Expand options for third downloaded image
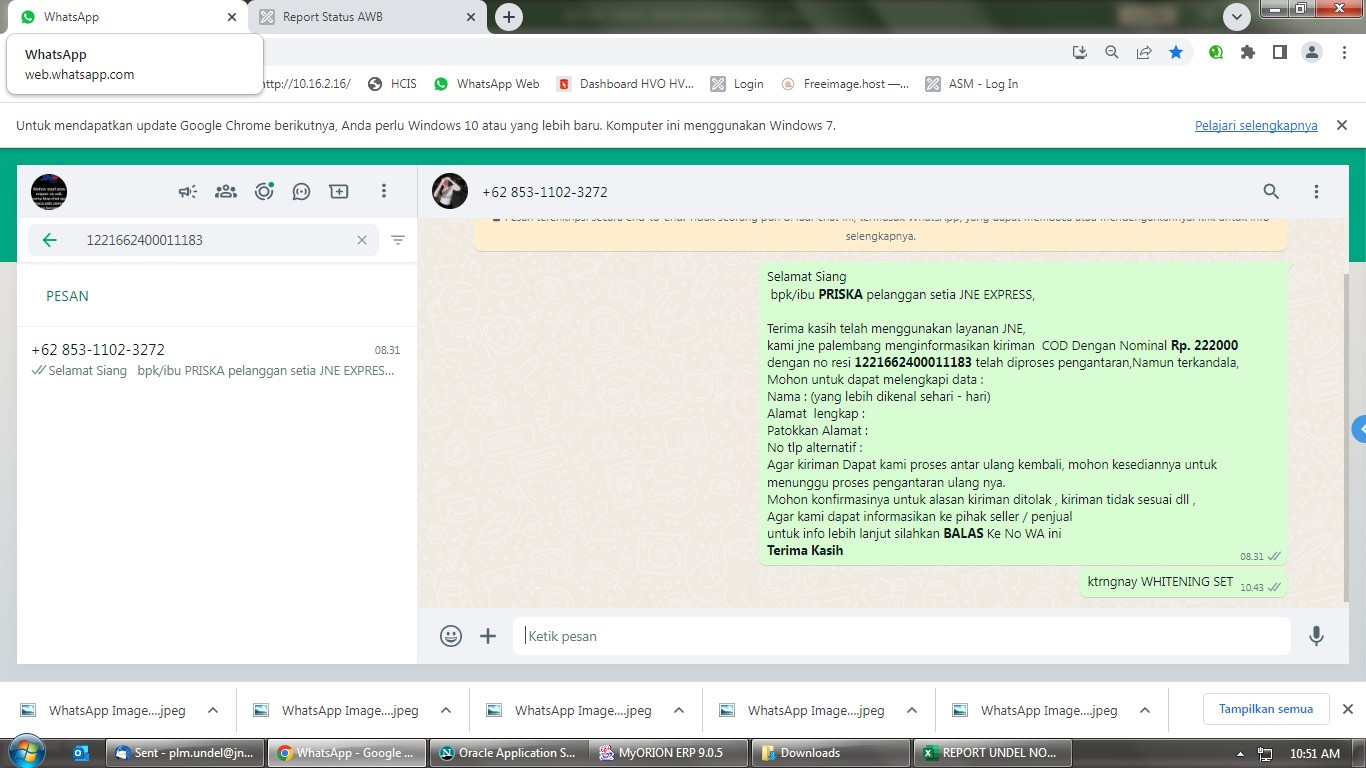The image size is (1366, 768). [679, 711]
